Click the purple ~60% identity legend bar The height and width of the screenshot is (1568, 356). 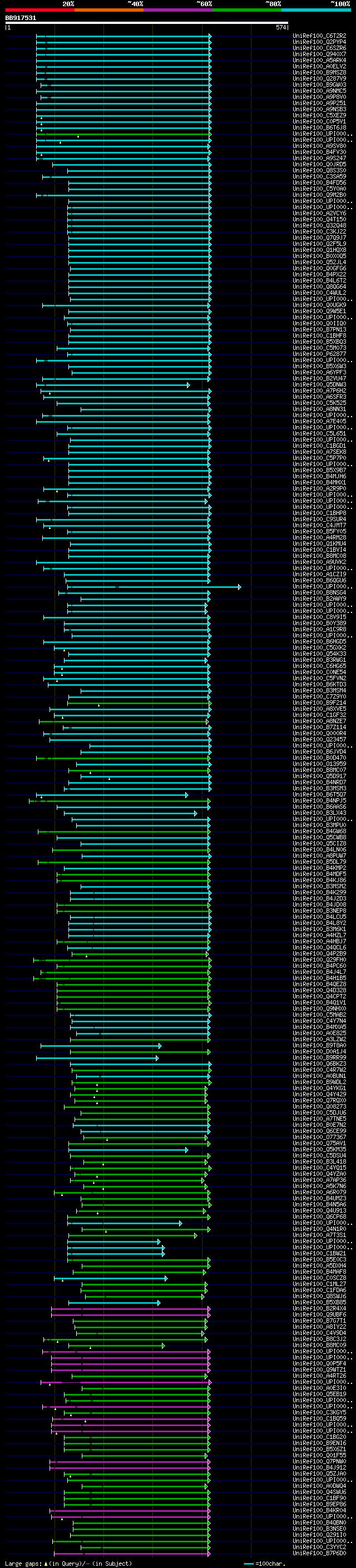[x=177, y=10]
